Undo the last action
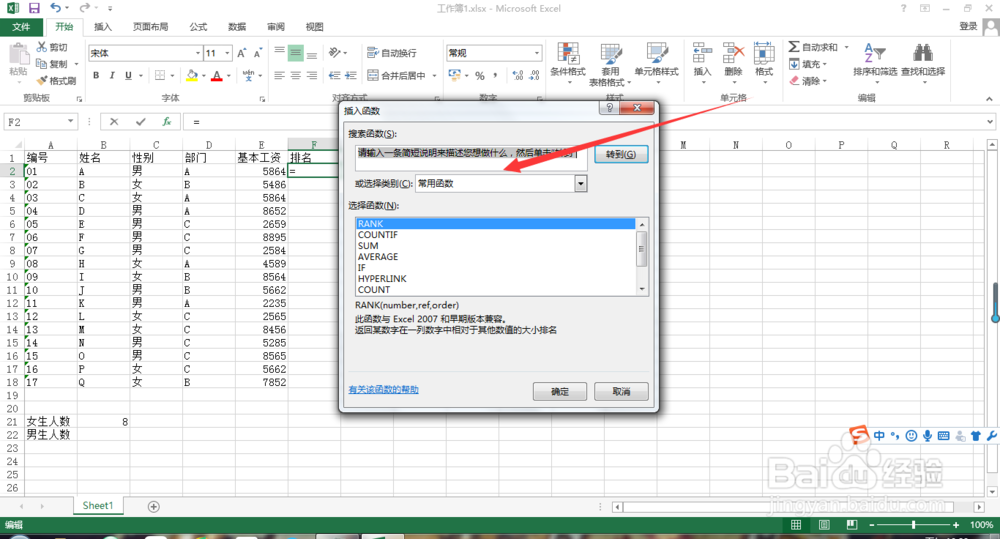The image size is (1000, 539). (55, 8)
